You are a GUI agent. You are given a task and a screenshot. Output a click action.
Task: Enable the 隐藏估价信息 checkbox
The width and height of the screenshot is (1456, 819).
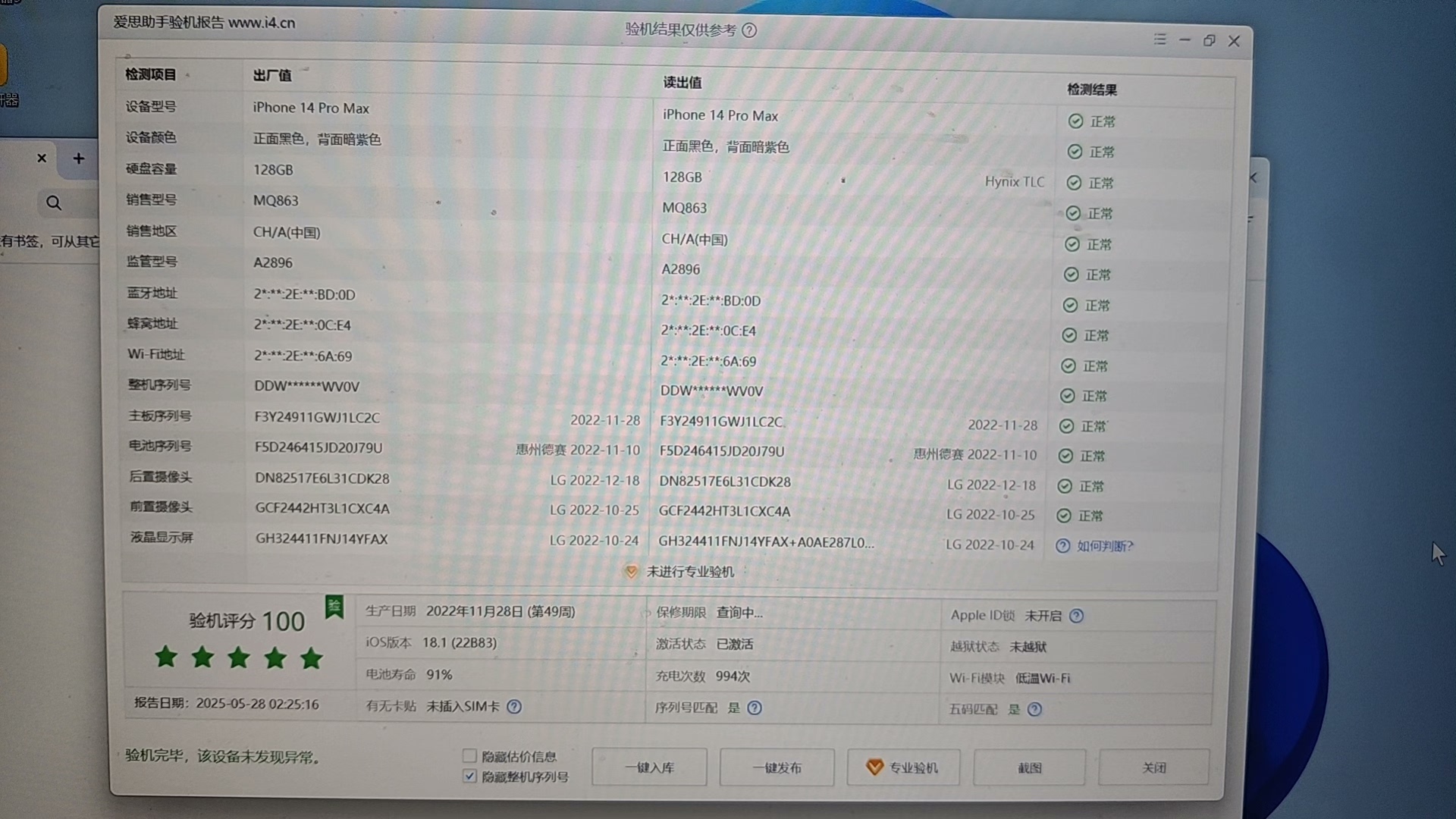pyautogui.click(x=469, y=756)
